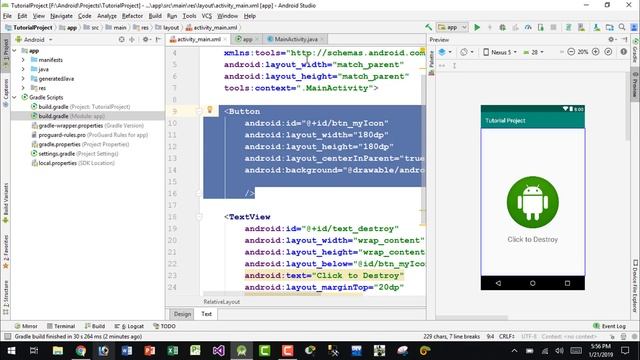Click the lightbulb quick-fix icon on line 9
640x360 pixels.
[x=210, y=110]
